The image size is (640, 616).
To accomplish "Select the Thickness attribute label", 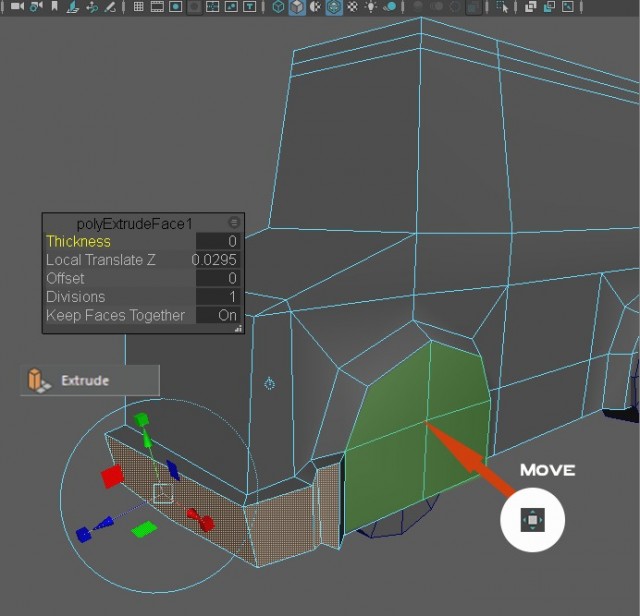I will pos(78,241).
